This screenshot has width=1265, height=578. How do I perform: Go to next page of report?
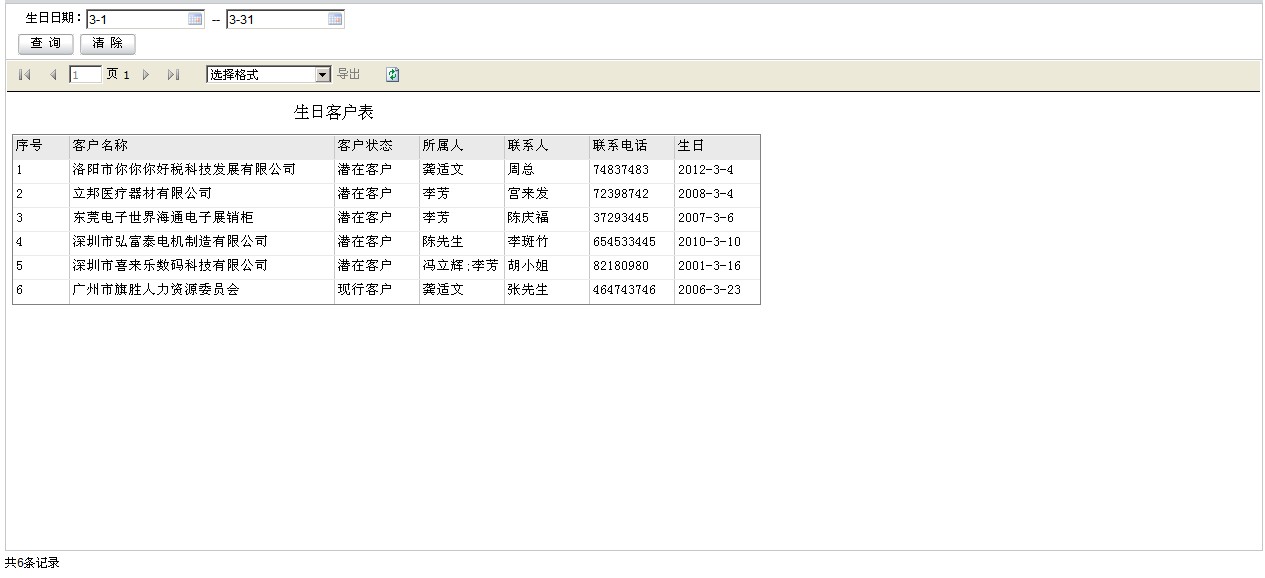(x=146, y=75)
